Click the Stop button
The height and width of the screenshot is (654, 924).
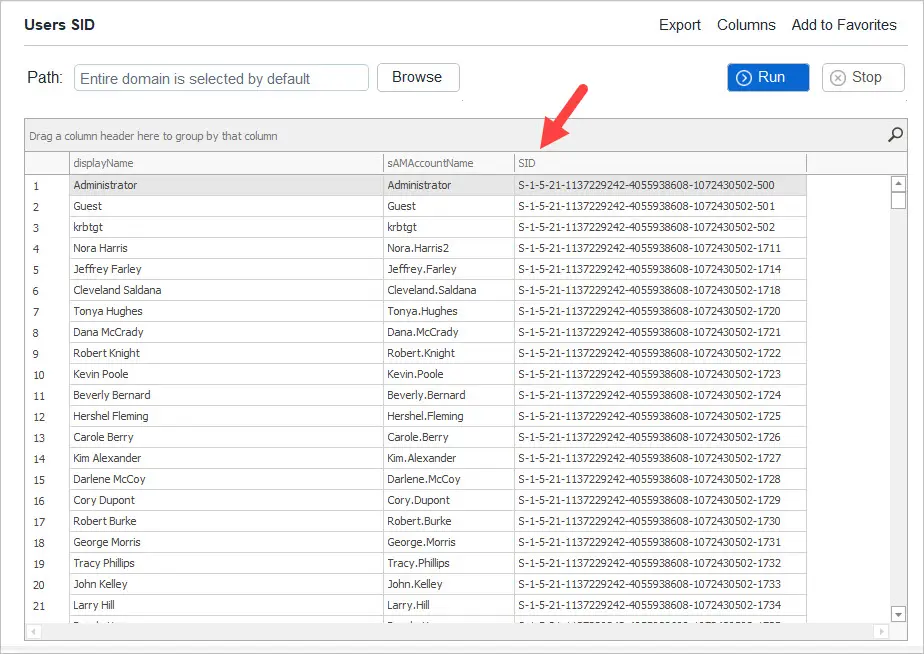pos(863,77)
